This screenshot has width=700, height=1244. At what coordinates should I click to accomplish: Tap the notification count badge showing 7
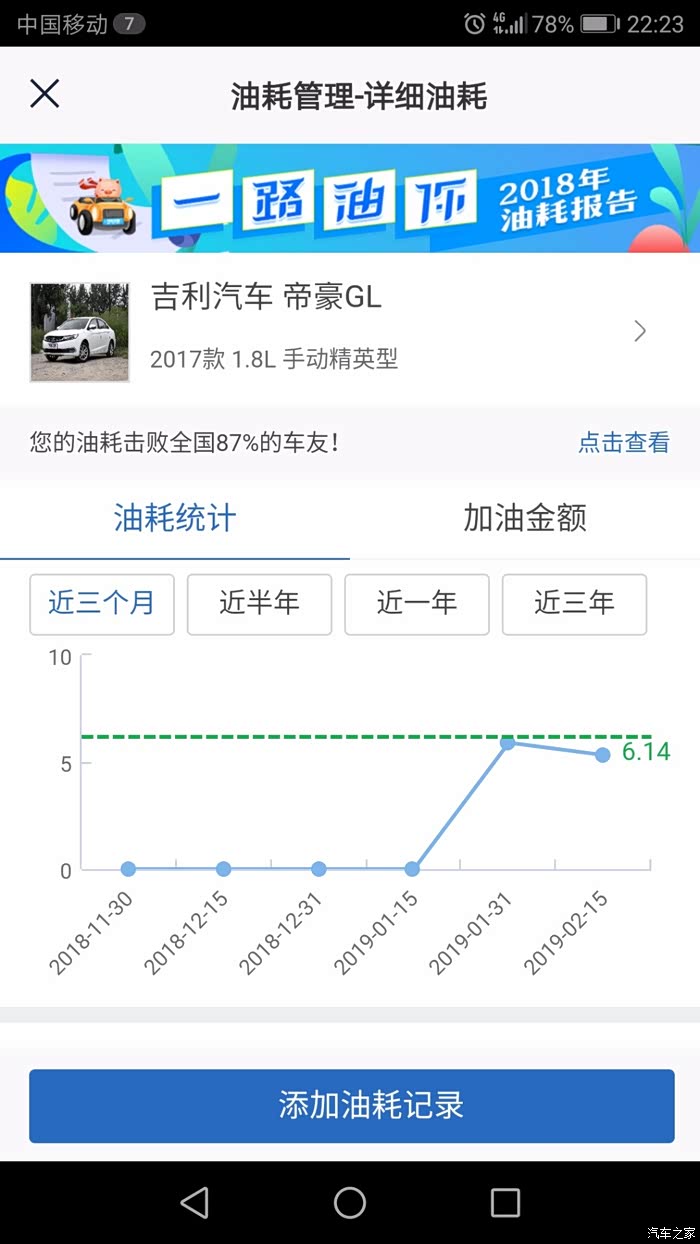coord(129,24)
